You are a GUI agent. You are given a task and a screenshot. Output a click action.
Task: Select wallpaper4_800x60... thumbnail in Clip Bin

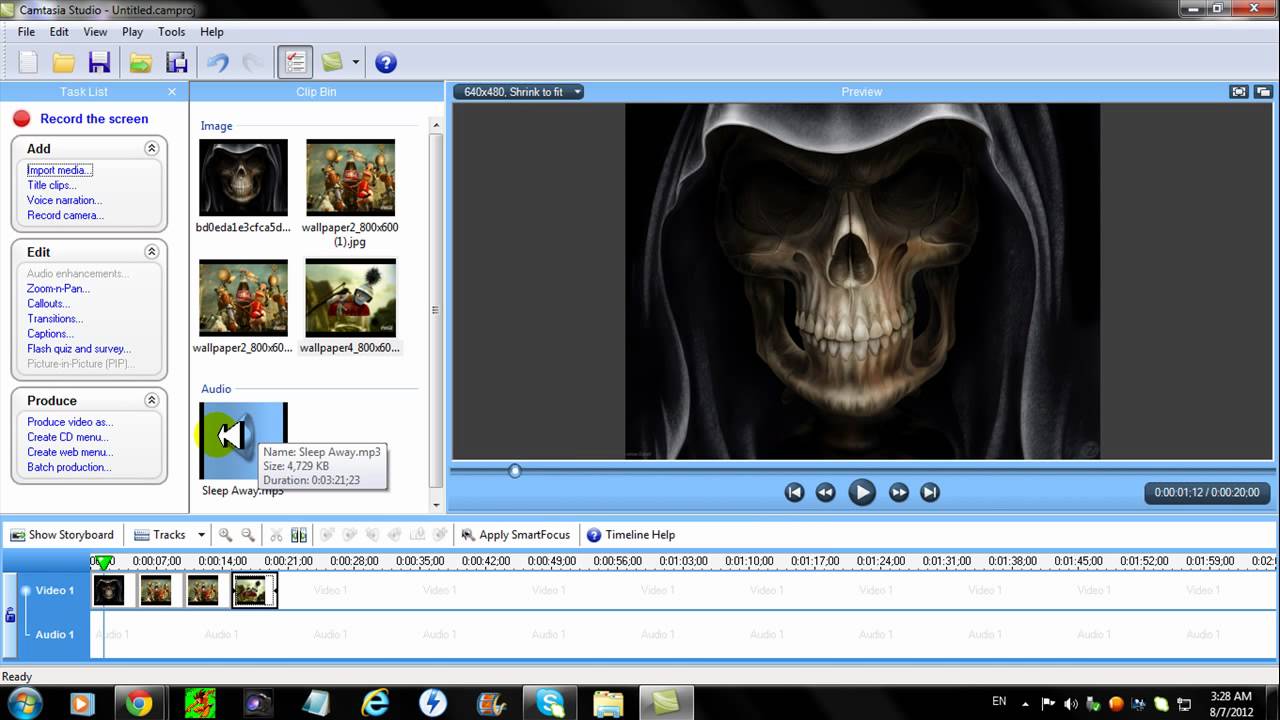350,298
